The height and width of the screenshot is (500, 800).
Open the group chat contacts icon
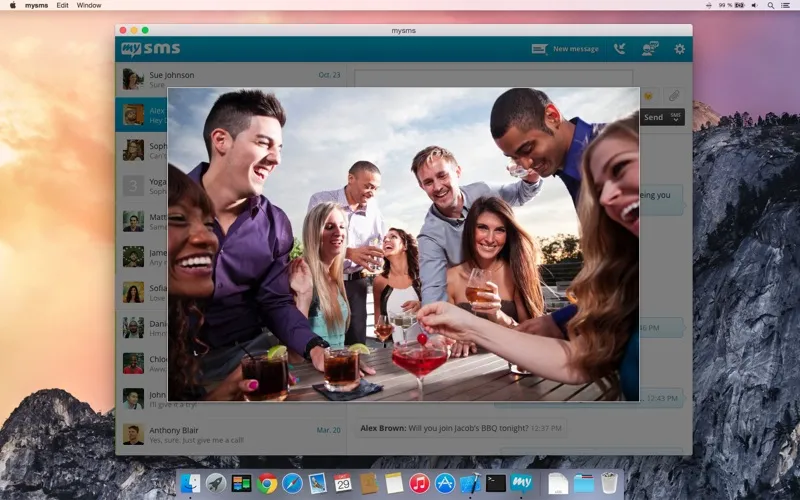click(650, 49)
